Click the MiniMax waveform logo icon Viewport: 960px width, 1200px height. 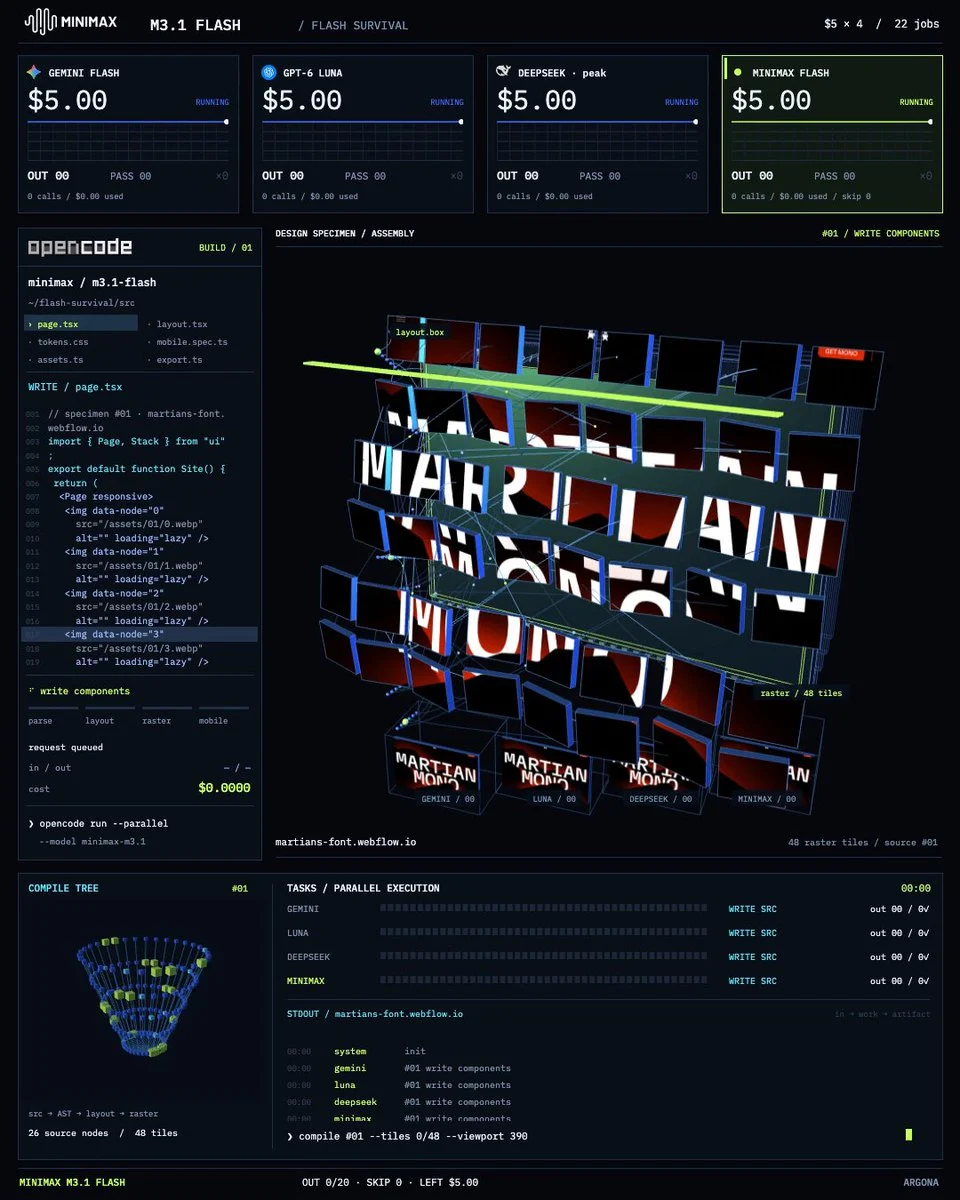coord(40,21)
